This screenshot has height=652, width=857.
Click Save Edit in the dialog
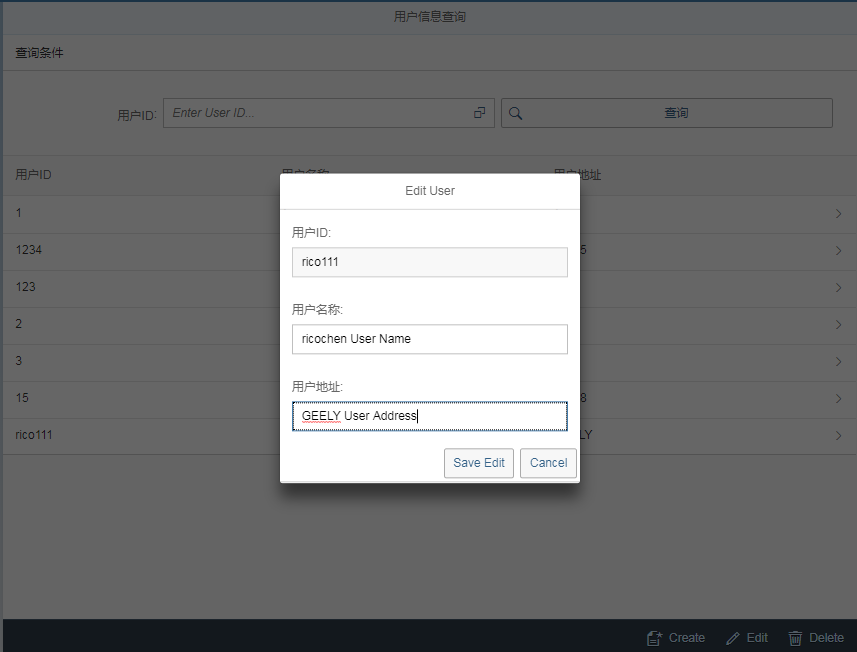click(479, 463)
